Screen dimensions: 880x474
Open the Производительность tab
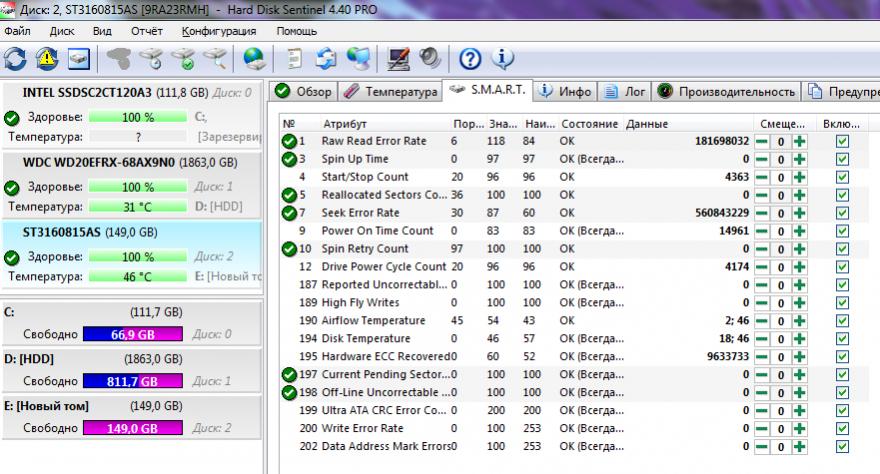click(727, 92)
